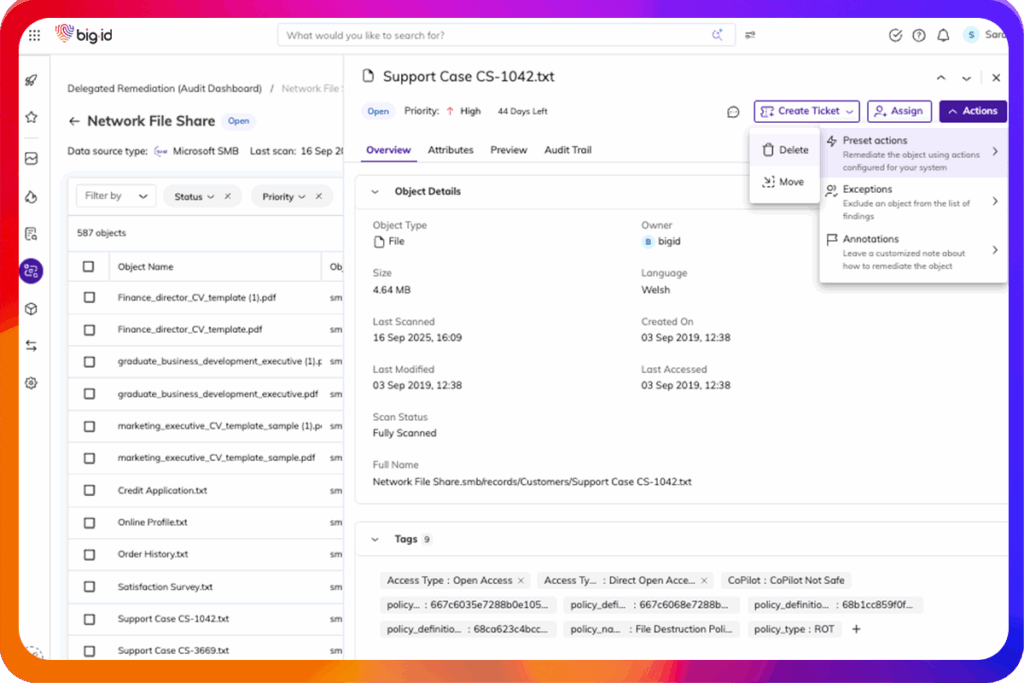The image size is (1024, 683).
Task: Switch to the Audit Trail tab
Action: point(567,150)
